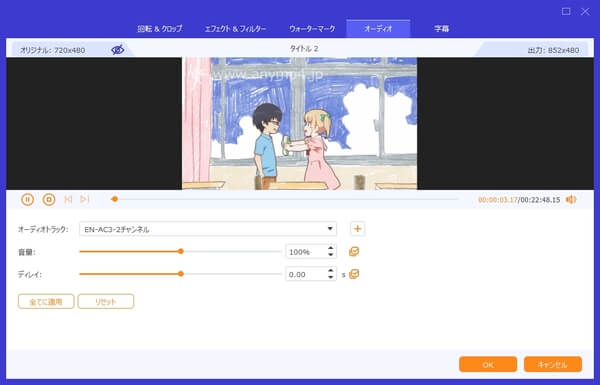The width and height of the screenshot is (600, 385).
Task: Maximize the editor window
Action: (x=566, y=11)
